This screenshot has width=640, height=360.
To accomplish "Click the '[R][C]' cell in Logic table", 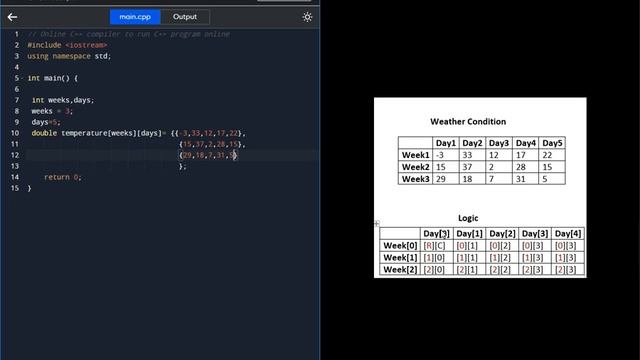I will 436,246.
